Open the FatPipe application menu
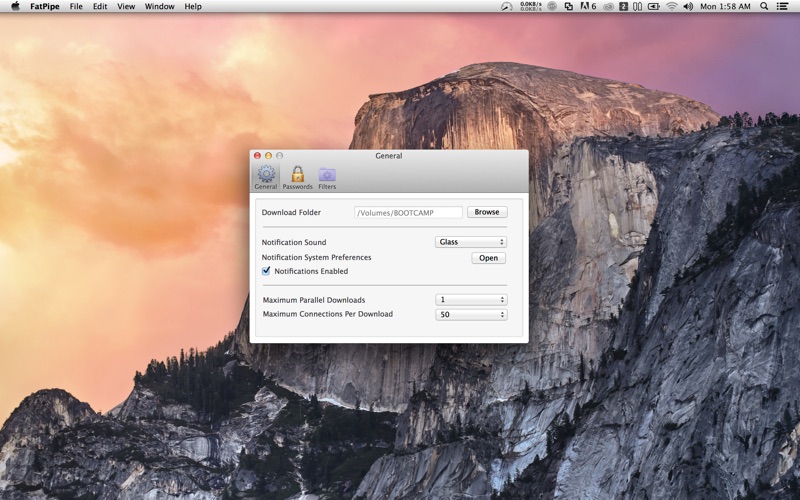The width and height of the screenshot is (800, 500). 44,6
